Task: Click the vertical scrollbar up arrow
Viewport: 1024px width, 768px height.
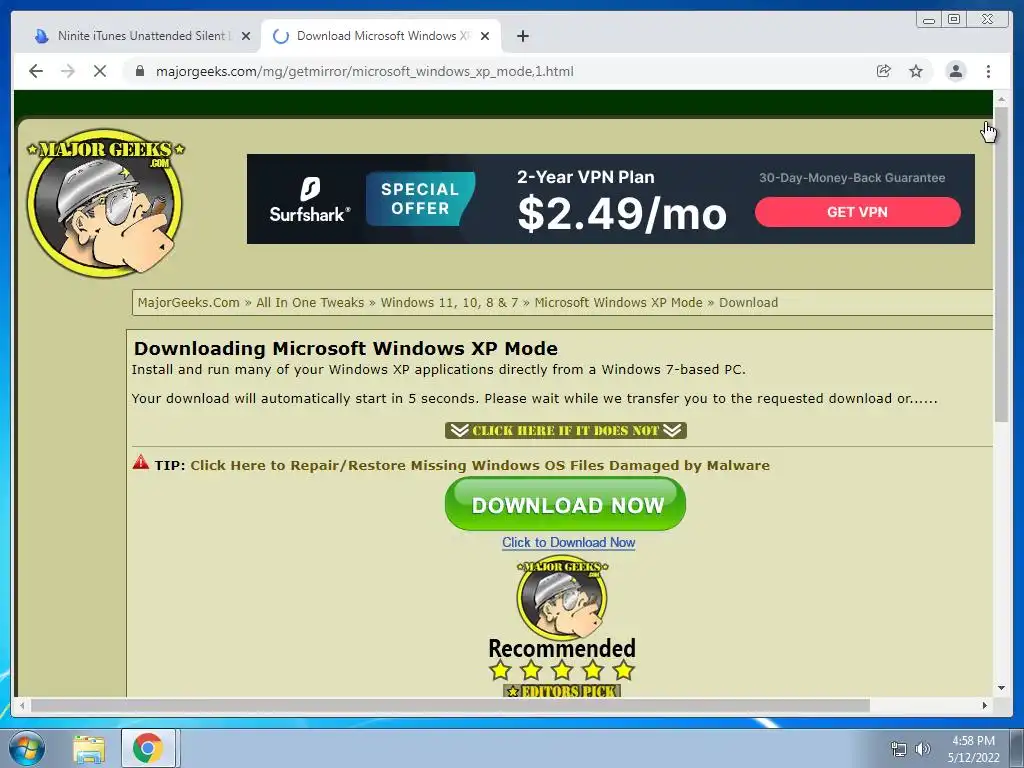Action: (1001, 99)
